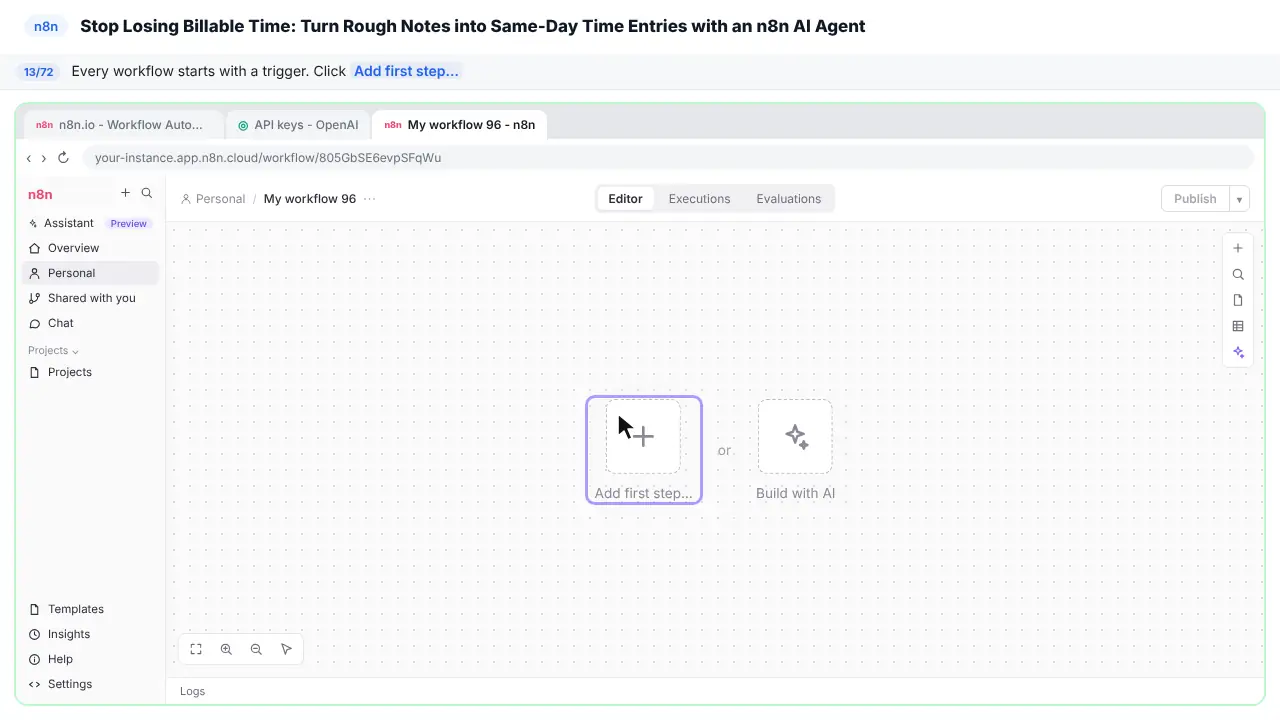Click the tidy up icon on canvas toolbar
Image resolution: width=1280 pixels, height=720 pixels.
click(x=286, y=649)
